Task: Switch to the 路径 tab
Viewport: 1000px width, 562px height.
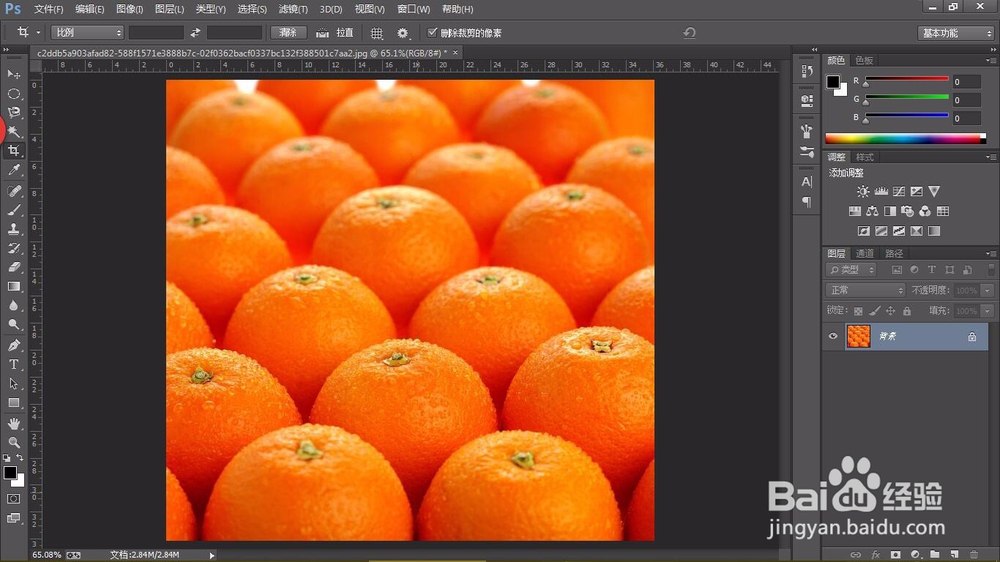Action: pyautogui.click(x=894, y=253)
